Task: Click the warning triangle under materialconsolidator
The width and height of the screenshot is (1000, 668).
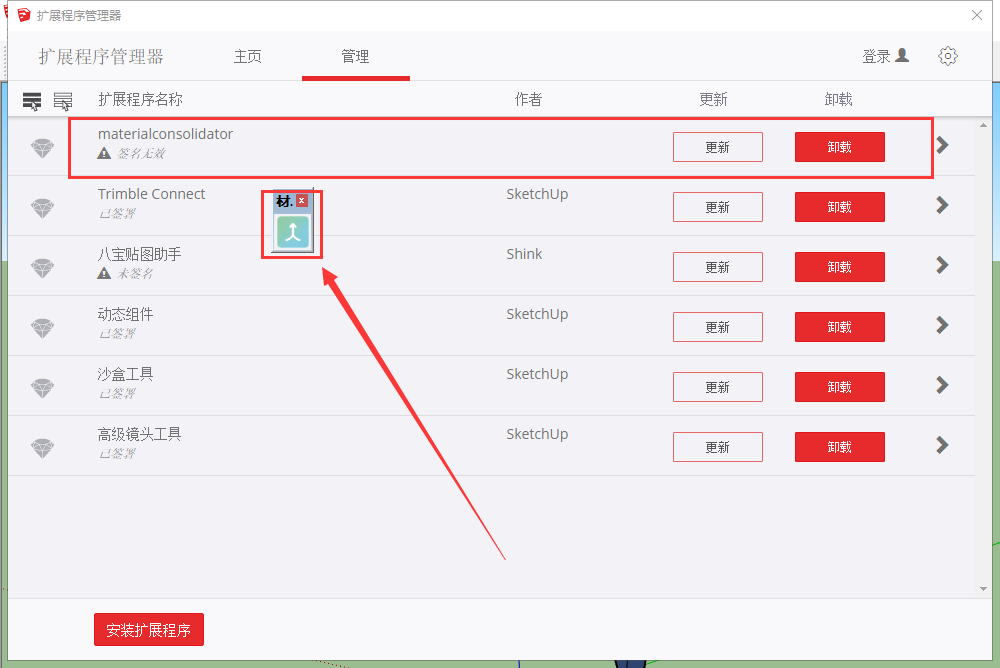Action: [104, 153]
